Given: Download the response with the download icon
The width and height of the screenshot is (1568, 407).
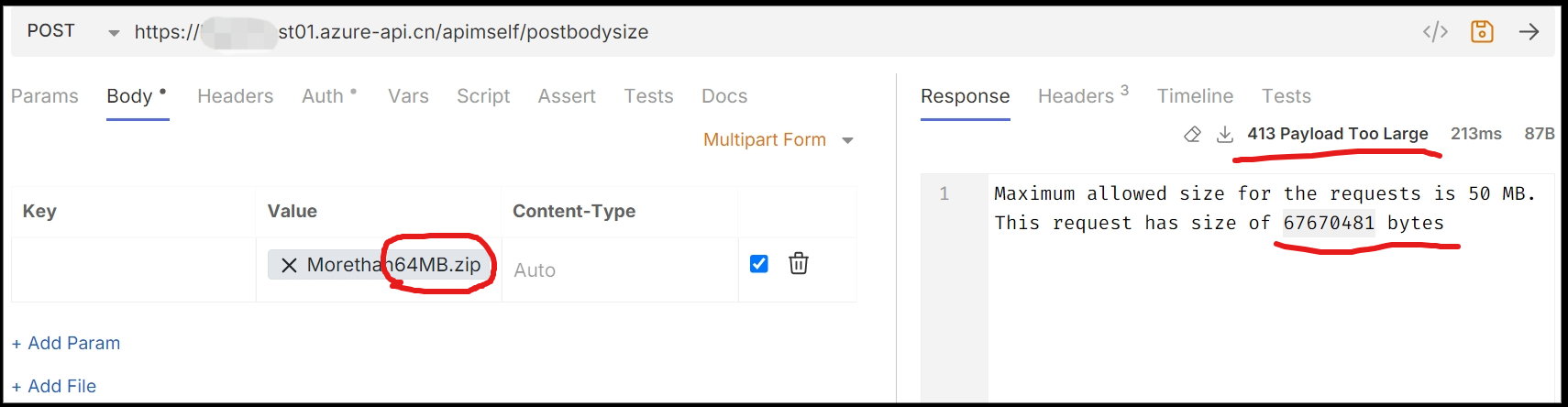Looking at the screenshot, I should 1224,135.
